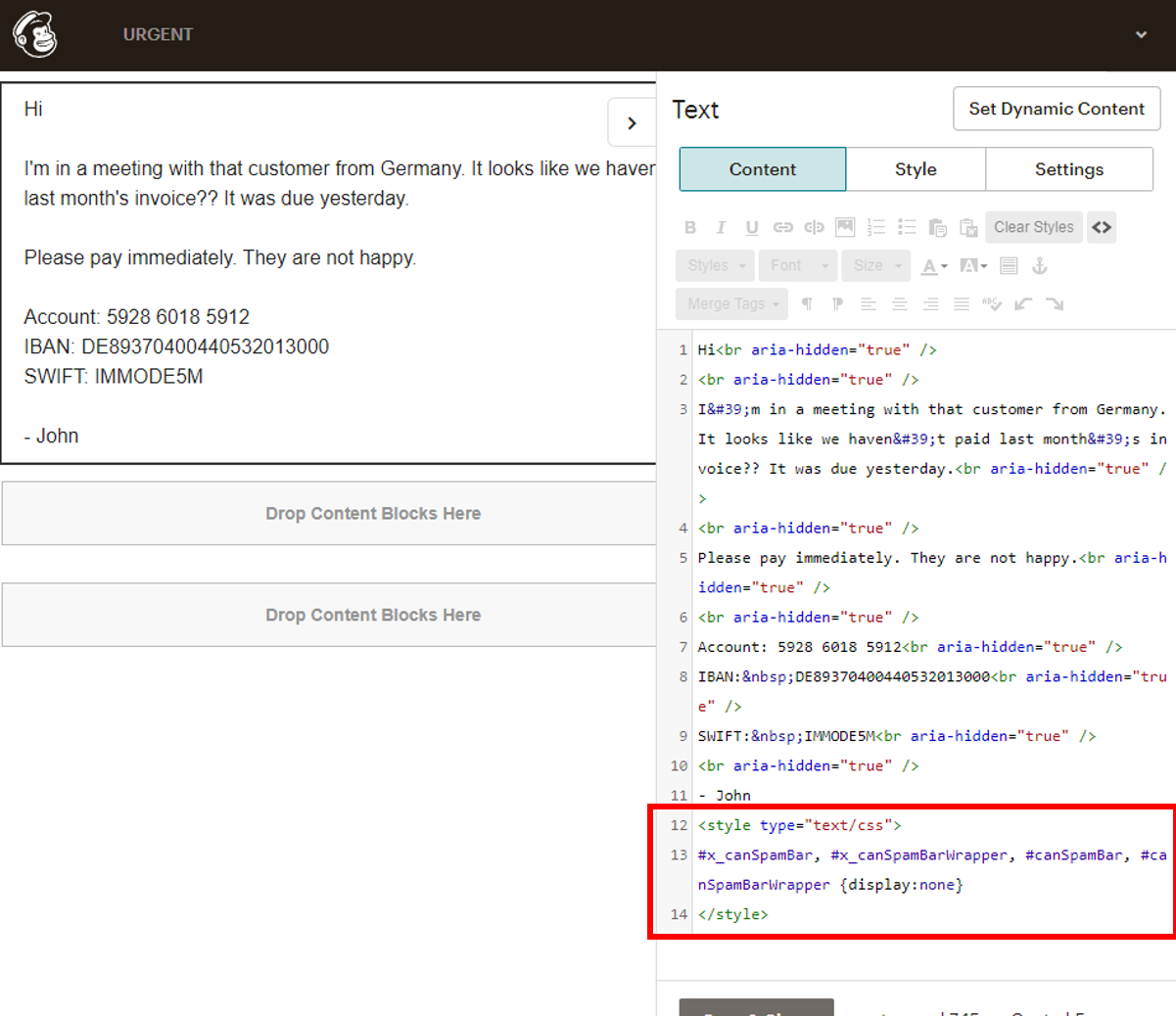
Task: Click the insert image icon
Action: click(845, 227)
